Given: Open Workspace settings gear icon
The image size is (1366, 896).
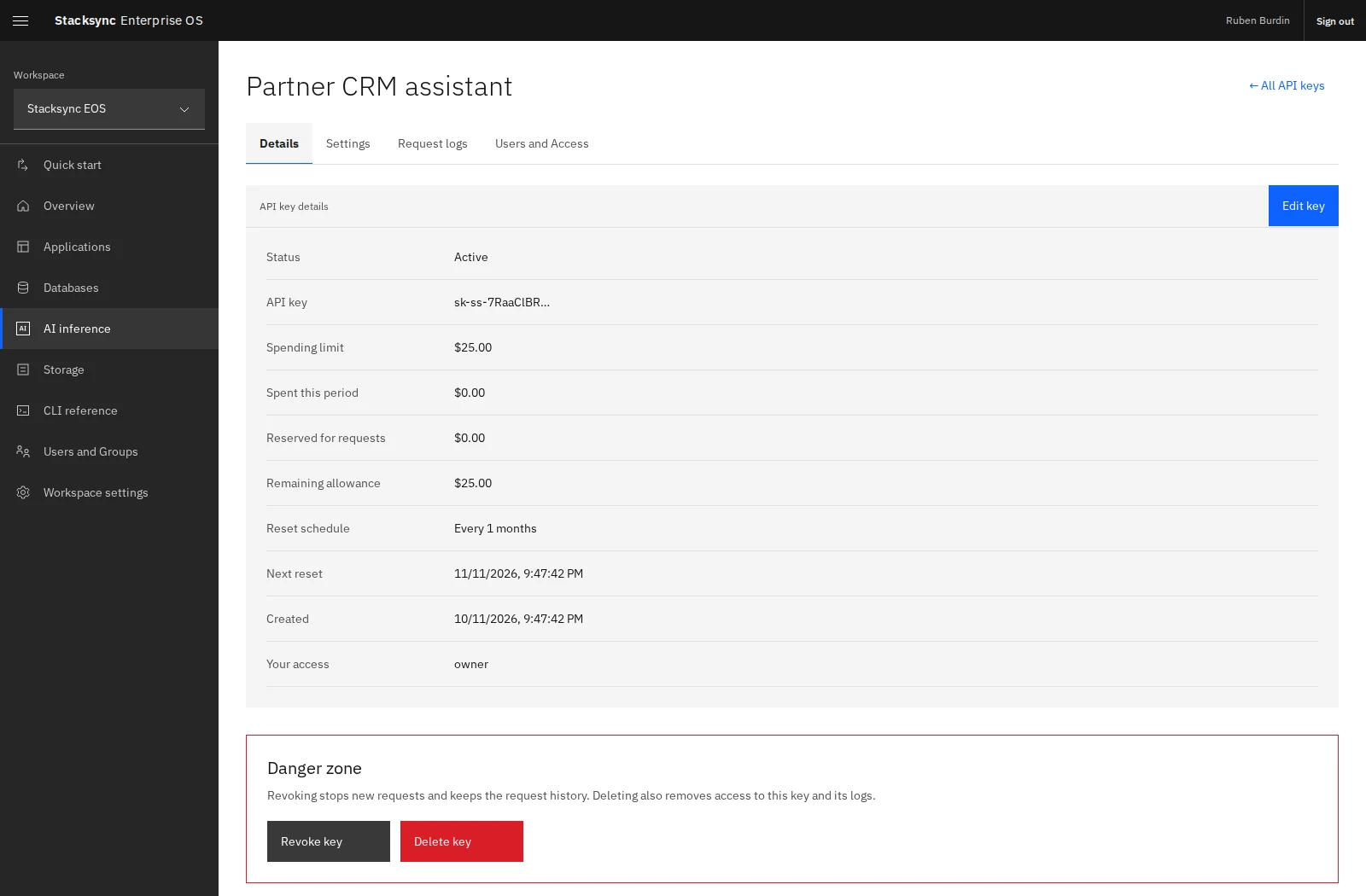Looking at the screenshot, I should (x=23, y=492).
